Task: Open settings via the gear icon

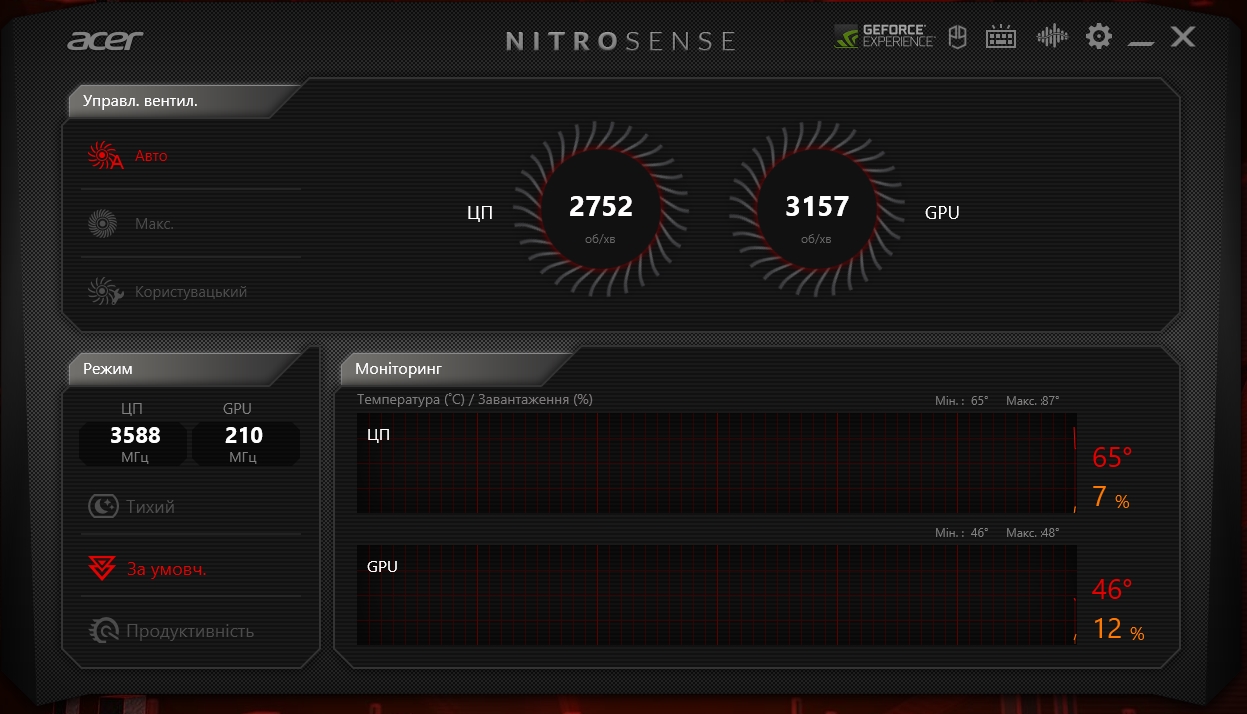Action: coord(1099,38)
